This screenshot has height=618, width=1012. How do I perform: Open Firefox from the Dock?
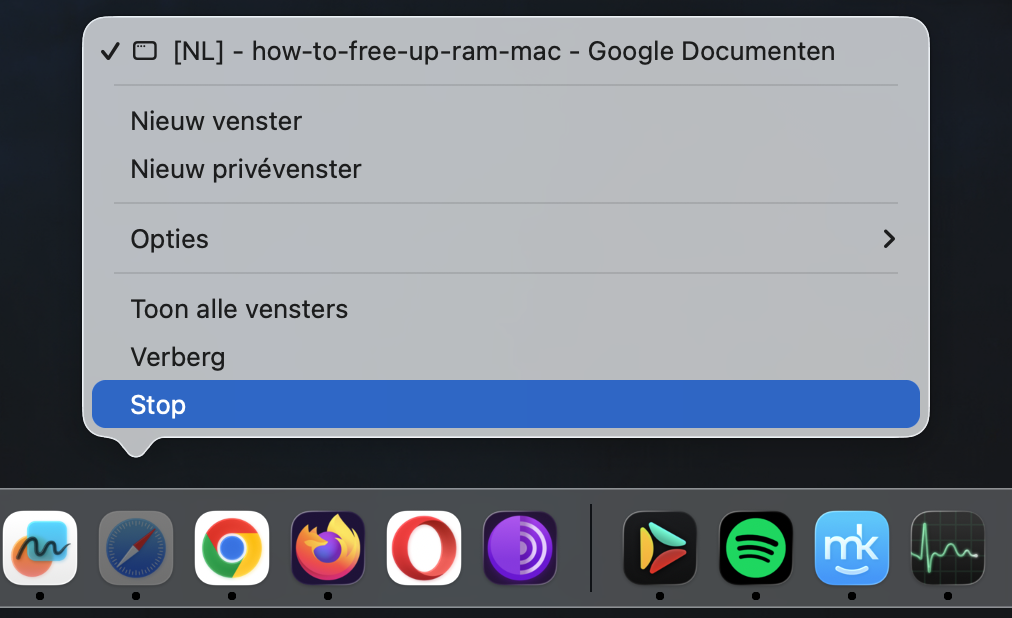327,548
